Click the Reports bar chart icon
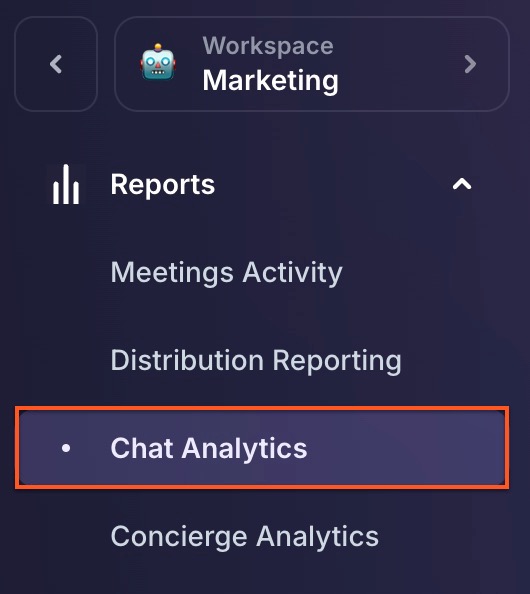This screenshot has width=530, height=594. [66, 184]
